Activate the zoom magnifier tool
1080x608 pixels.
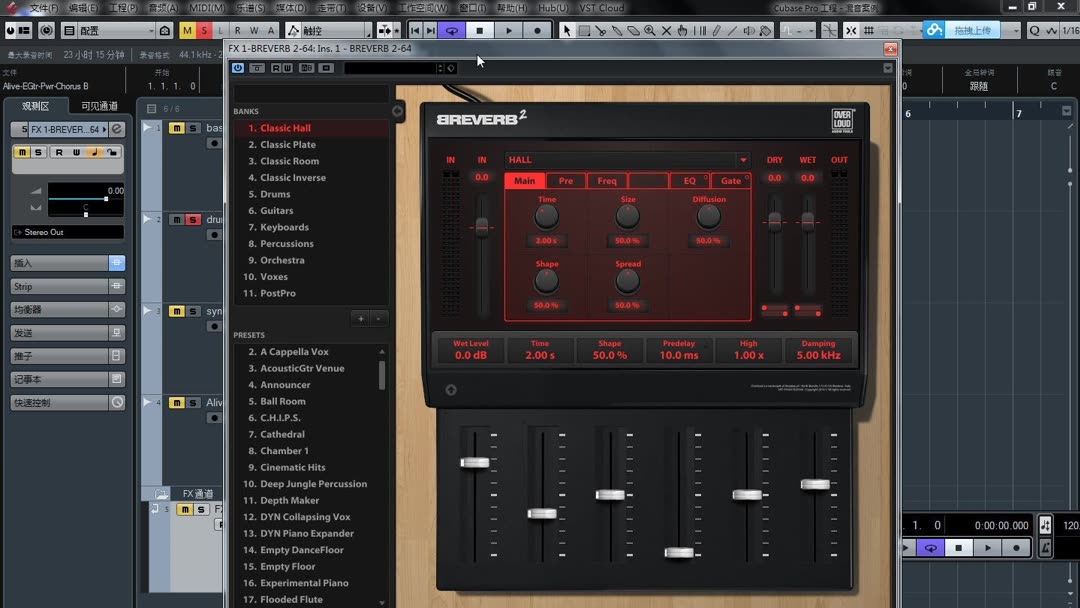coord(648,30)
